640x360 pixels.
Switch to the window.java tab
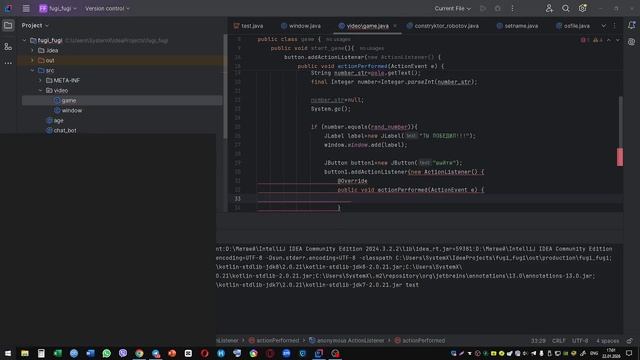pyautogui.click(x=301, y=26)
